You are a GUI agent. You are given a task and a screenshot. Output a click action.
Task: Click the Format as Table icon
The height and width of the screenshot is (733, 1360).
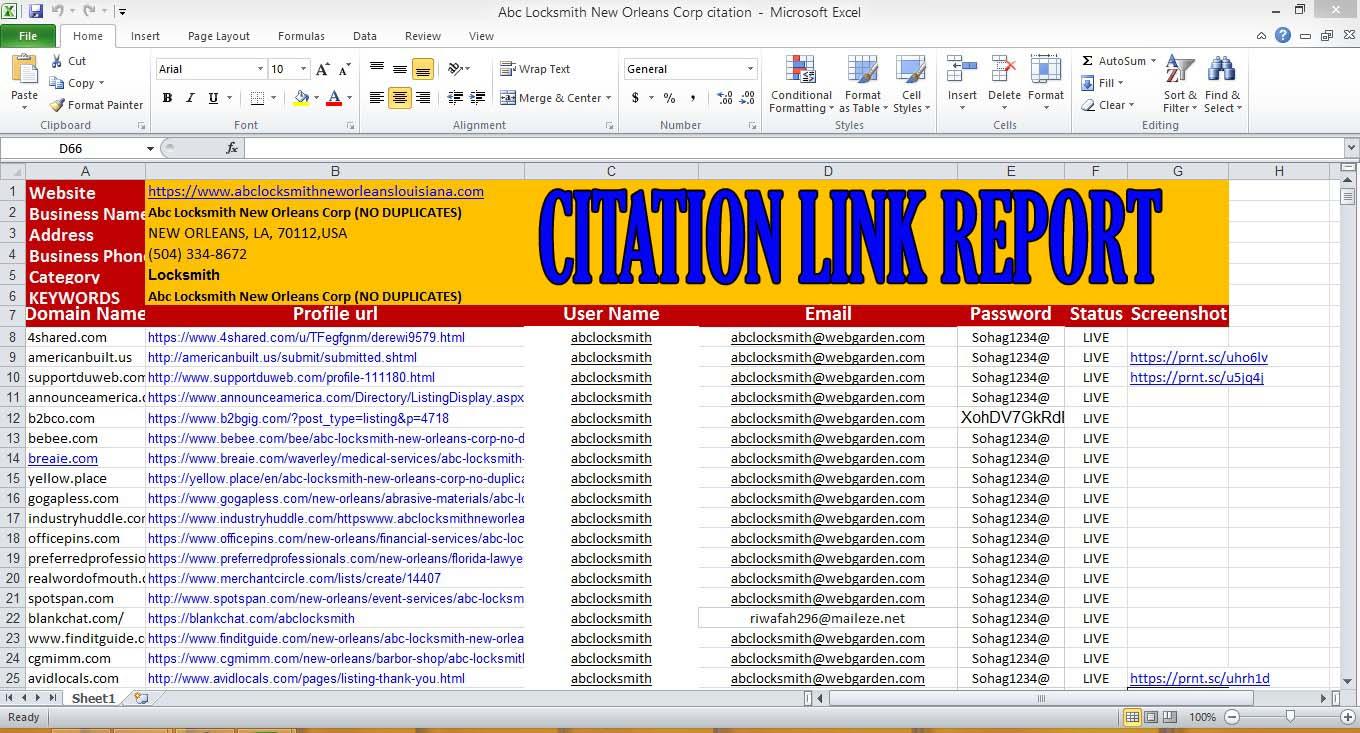pyautogui.click(x=862, y=85)
